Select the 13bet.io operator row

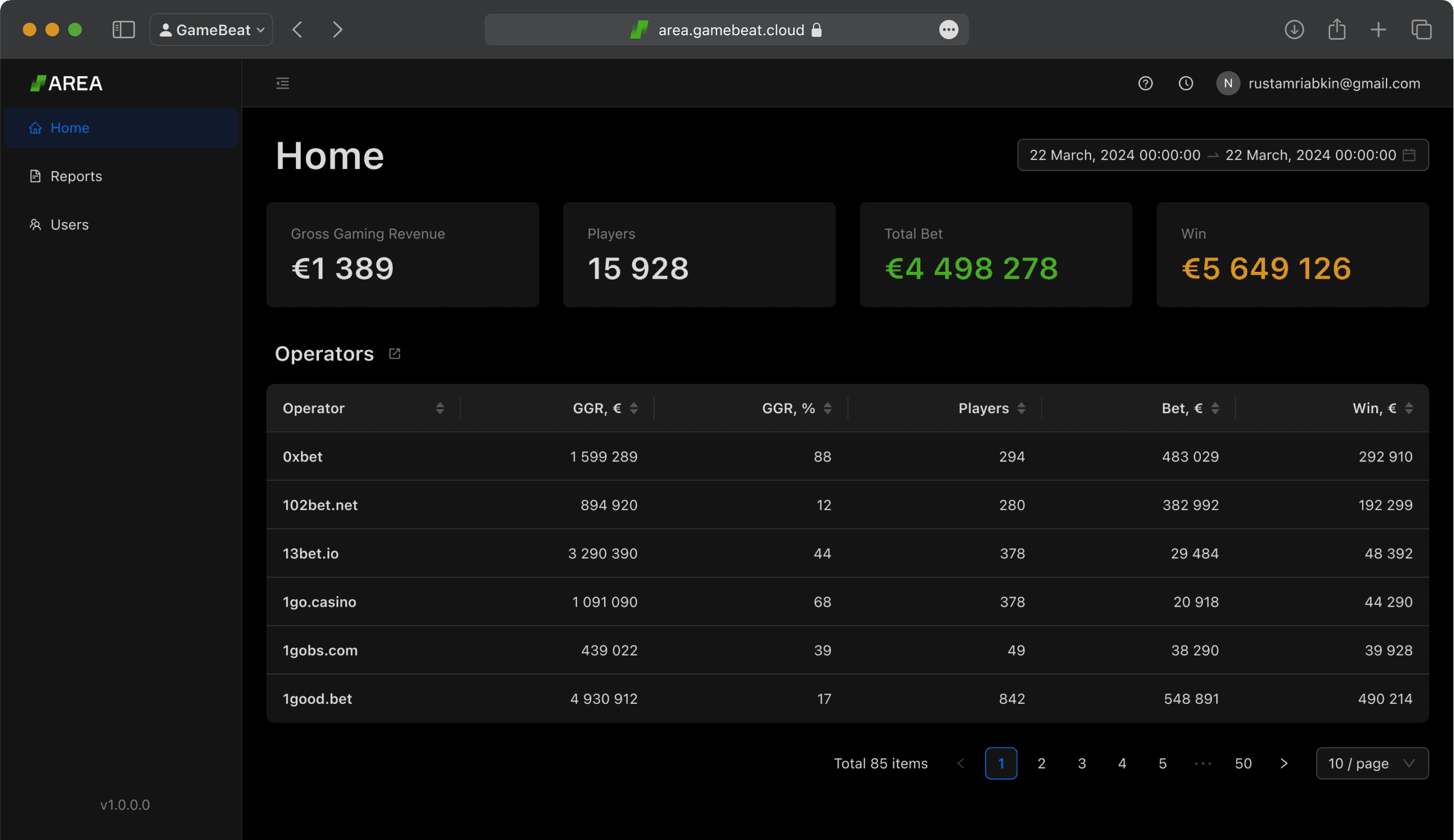(x=848, y=553)
